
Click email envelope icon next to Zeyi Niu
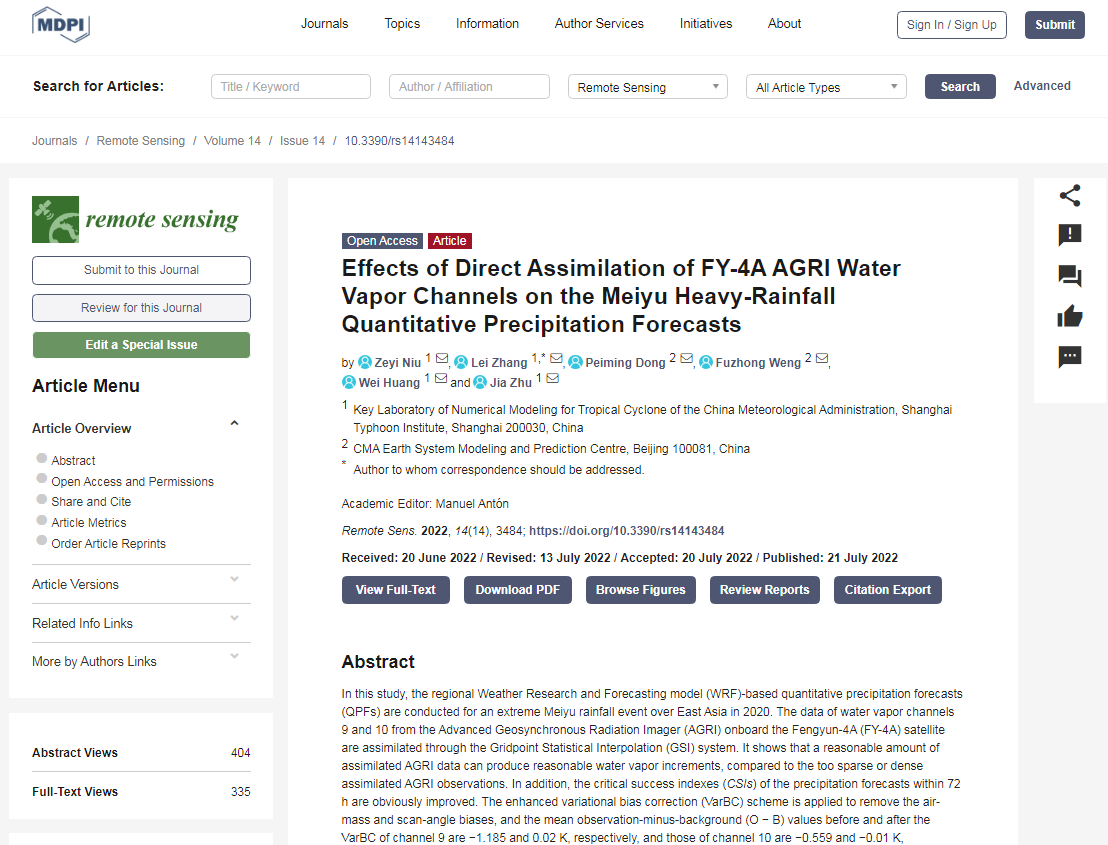tap(442, 358)
